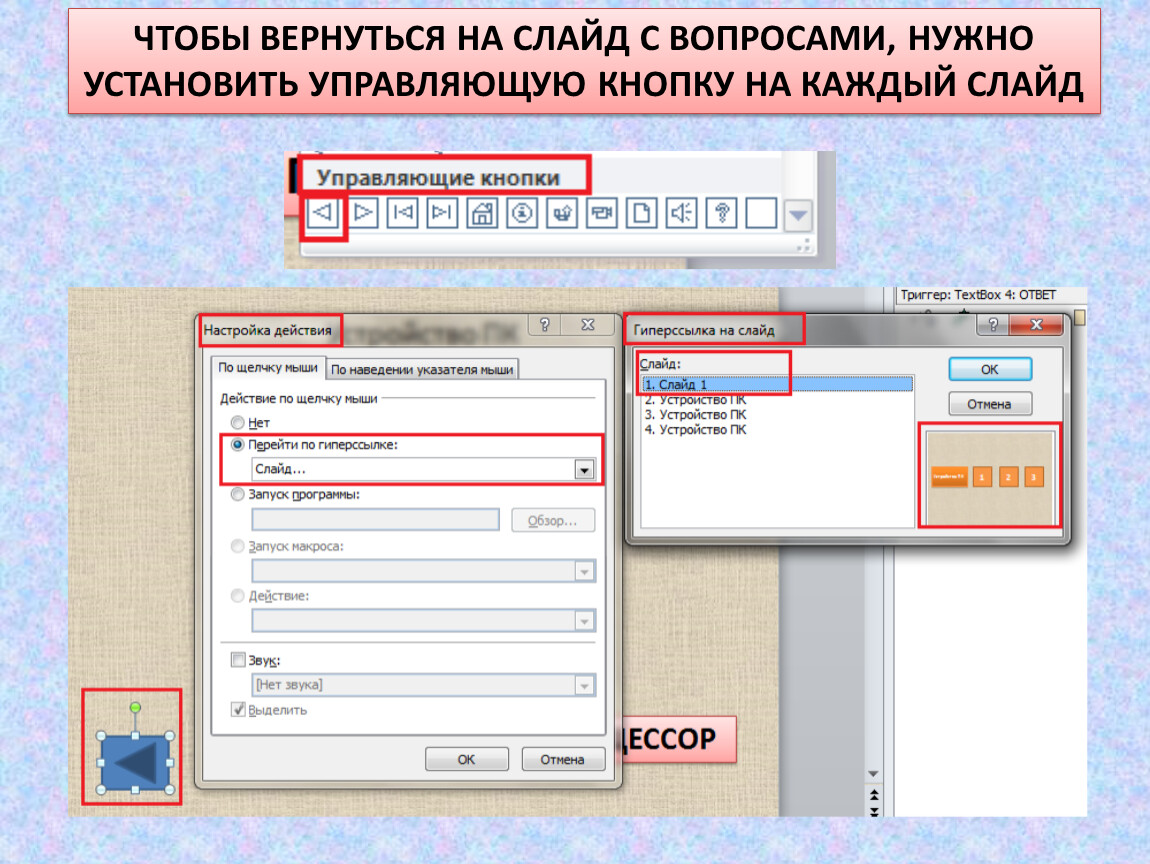Choose the Home action button icon

(x=483, y=213)
